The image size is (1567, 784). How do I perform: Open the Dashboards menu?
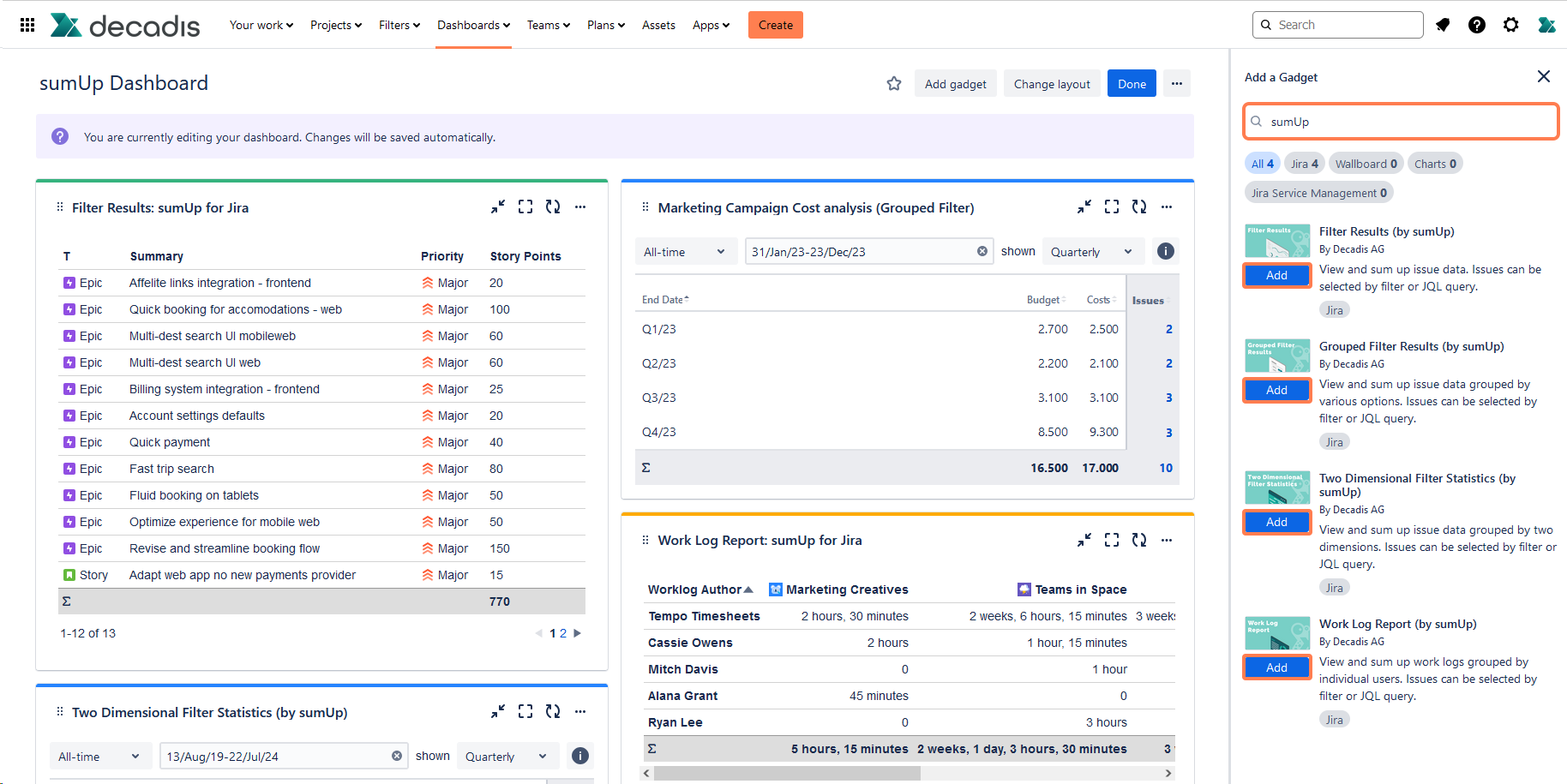pyautogui.click(x=473, y=25)
